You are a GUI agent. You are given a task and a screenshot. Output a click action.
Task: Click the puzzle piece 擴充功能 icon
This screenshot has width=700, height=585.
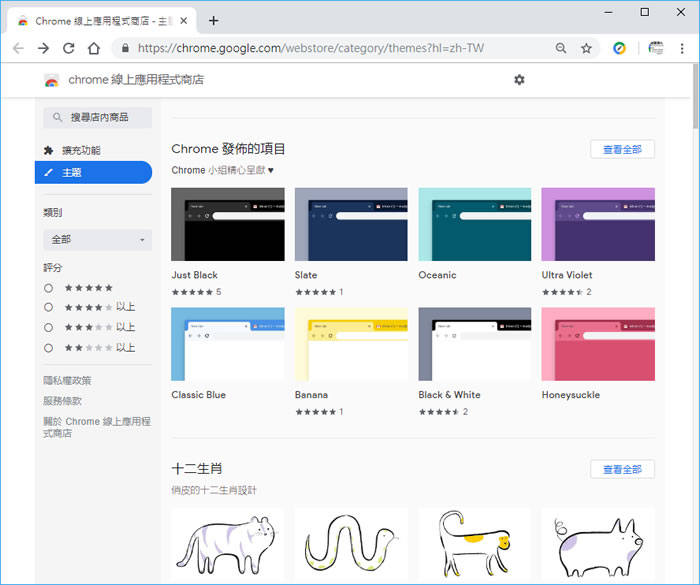(49, 150)
